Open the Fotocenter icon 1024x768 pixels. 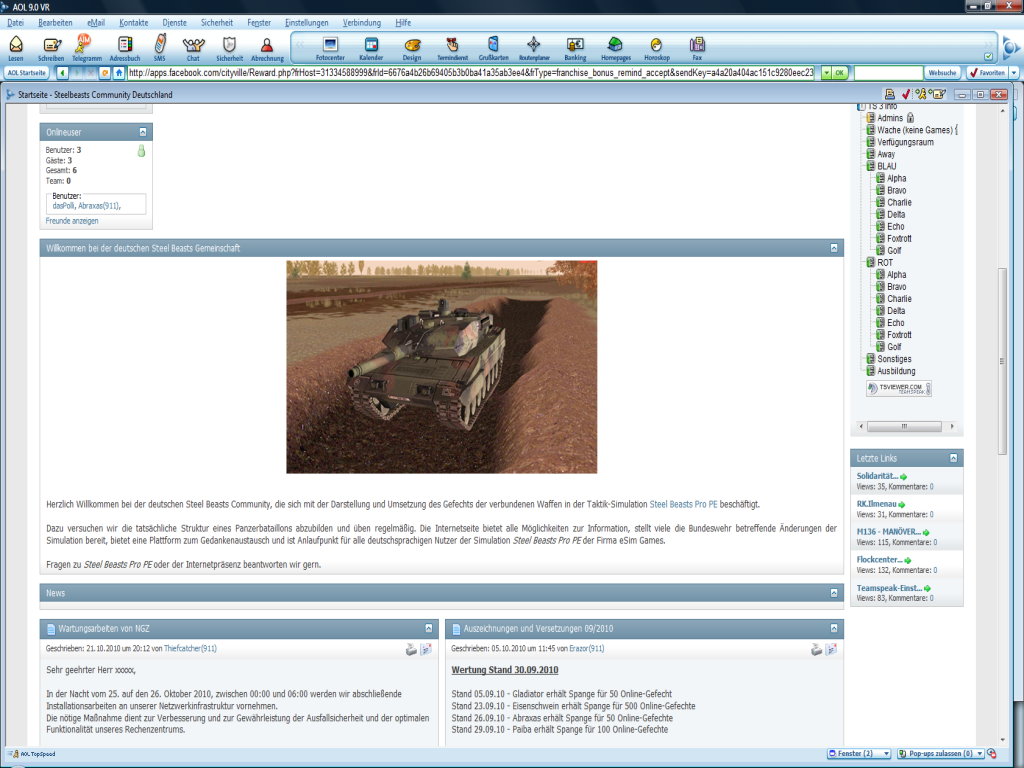tap(329, 47)
